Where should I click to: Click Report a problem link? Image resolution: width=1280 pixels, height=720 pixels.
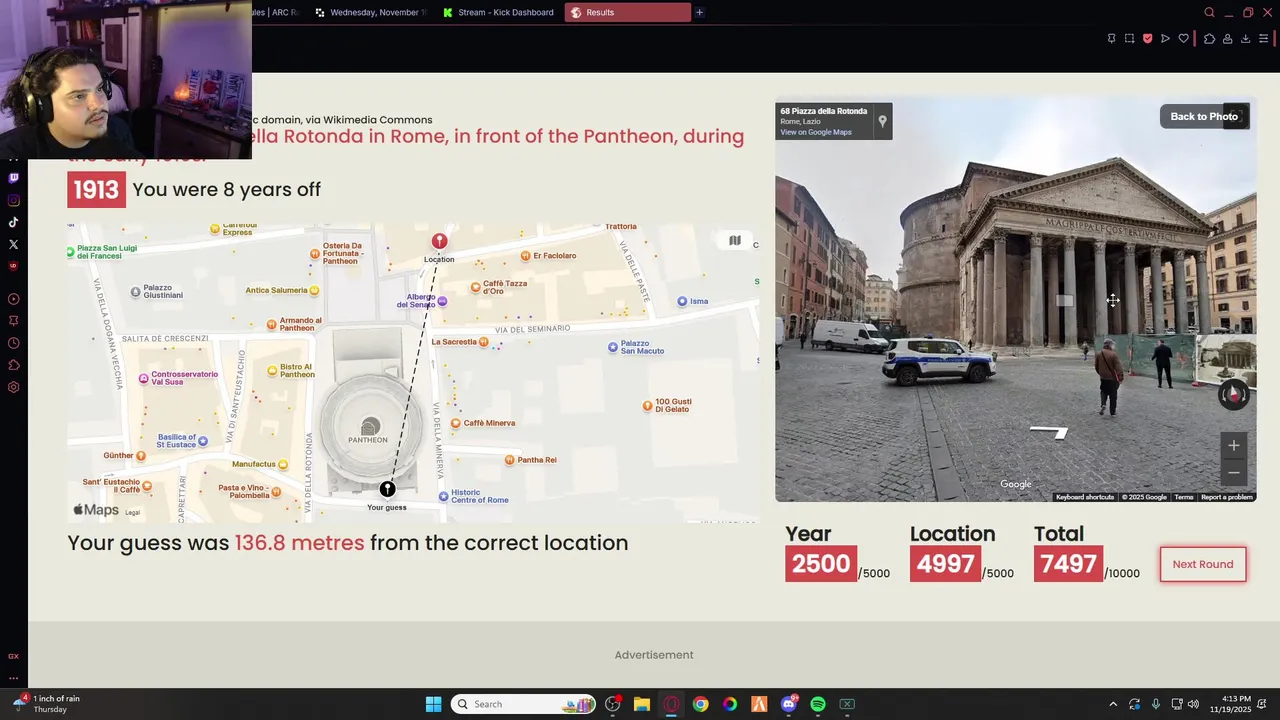pos(1227,497)
